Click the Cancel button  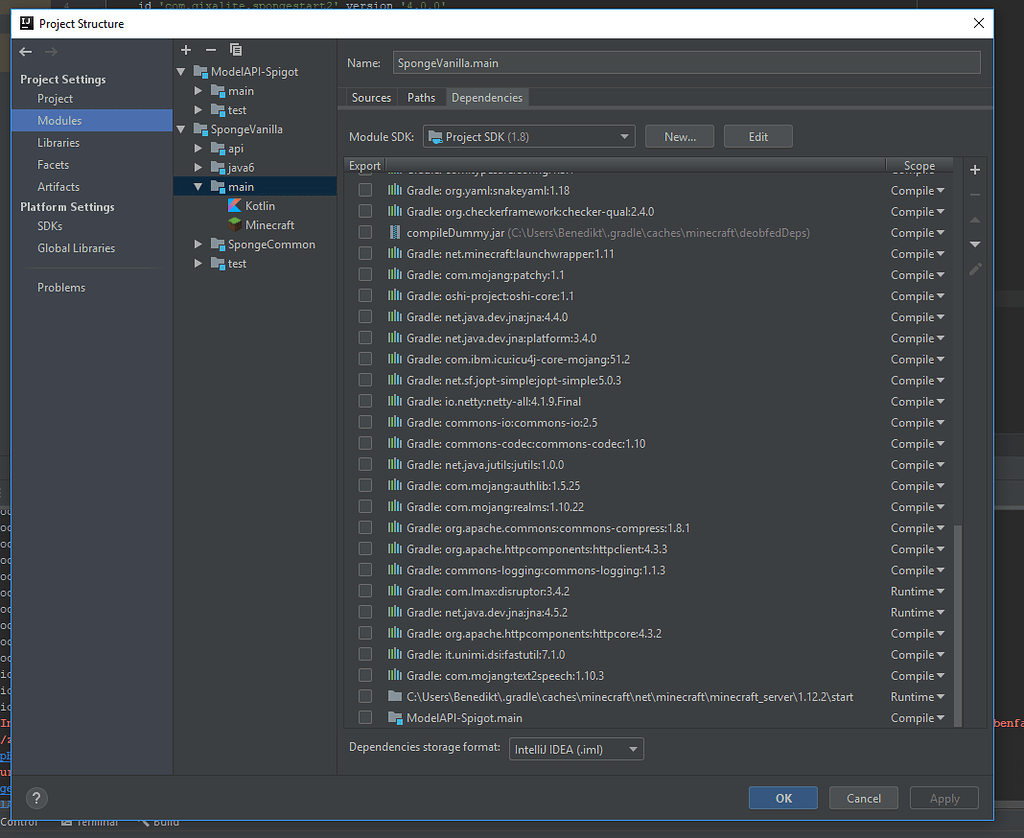point(863,798)
